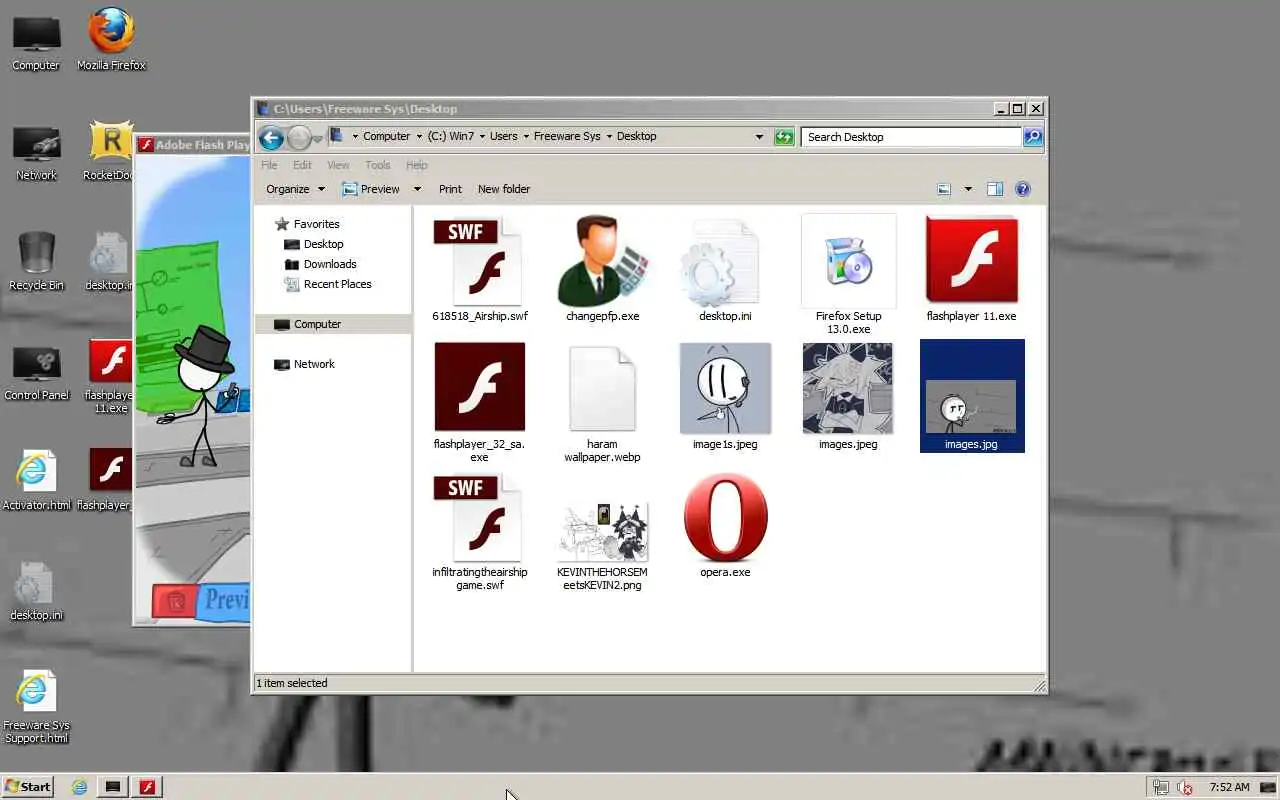Click the search magnifier icon

(1033, 137)
